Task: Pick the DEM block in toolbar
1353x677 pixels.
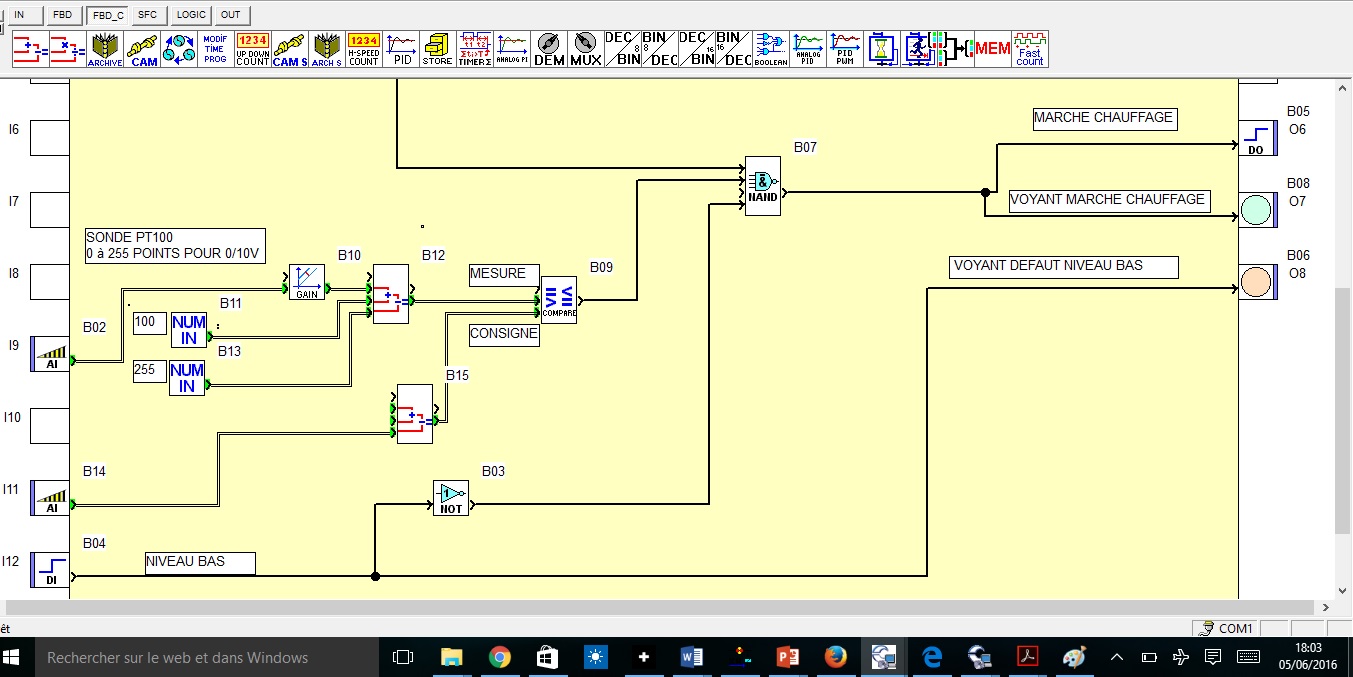Action: tap(549, 49)
